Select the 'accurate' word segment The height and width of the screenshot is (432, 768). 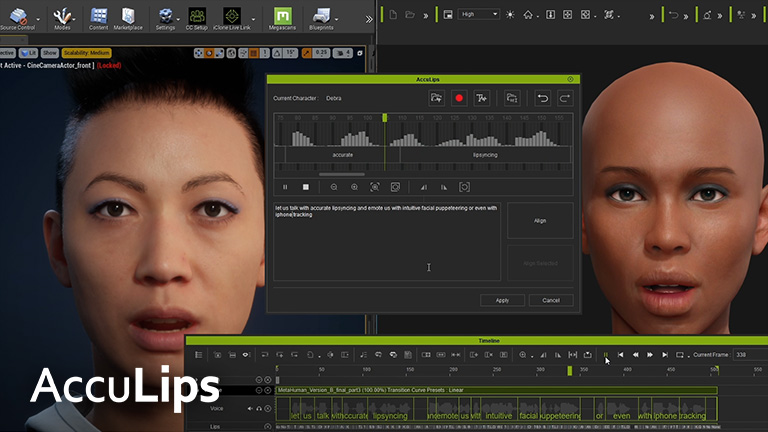342,155
